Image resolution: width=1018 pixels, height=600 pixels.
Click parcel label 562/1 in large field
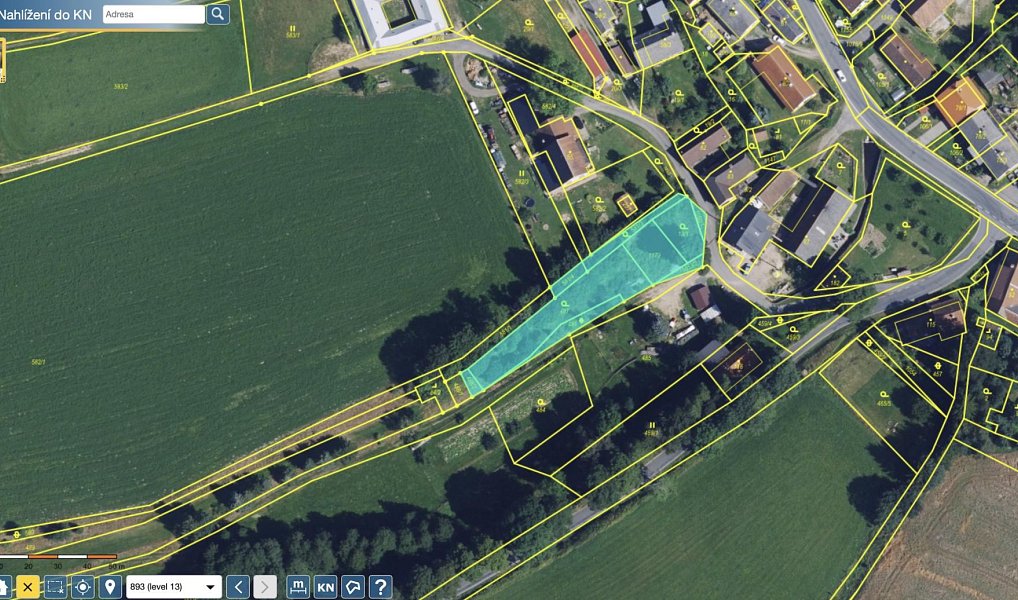pos(38,362)
